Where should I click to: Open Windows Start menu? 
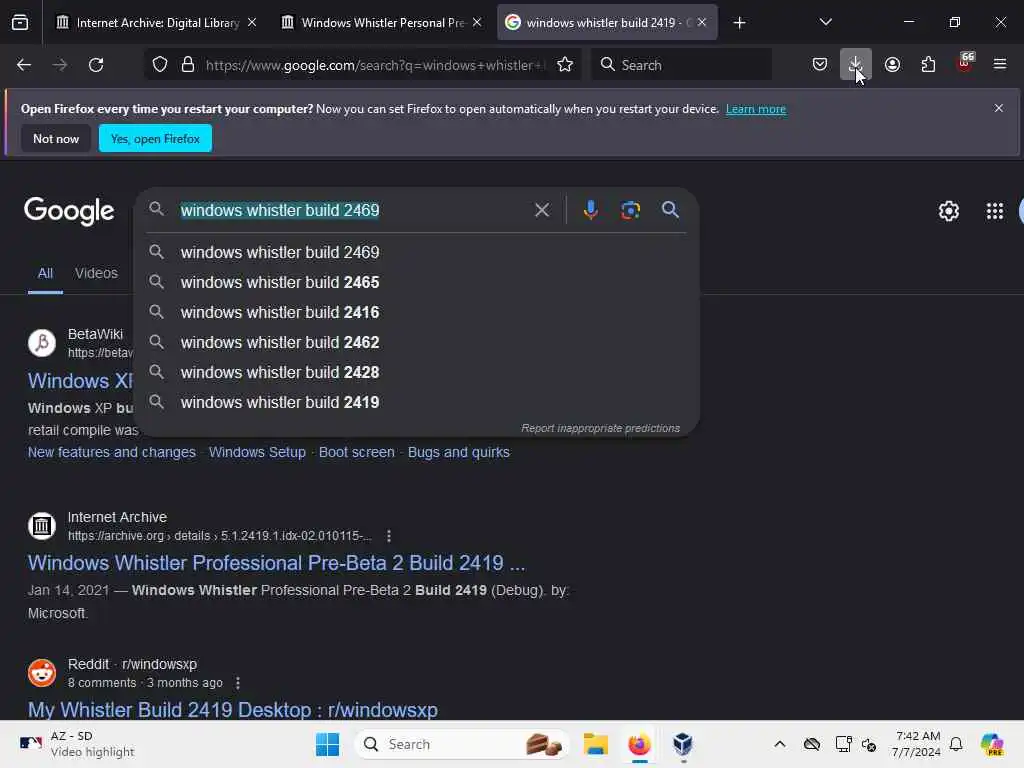coord(327,744)
